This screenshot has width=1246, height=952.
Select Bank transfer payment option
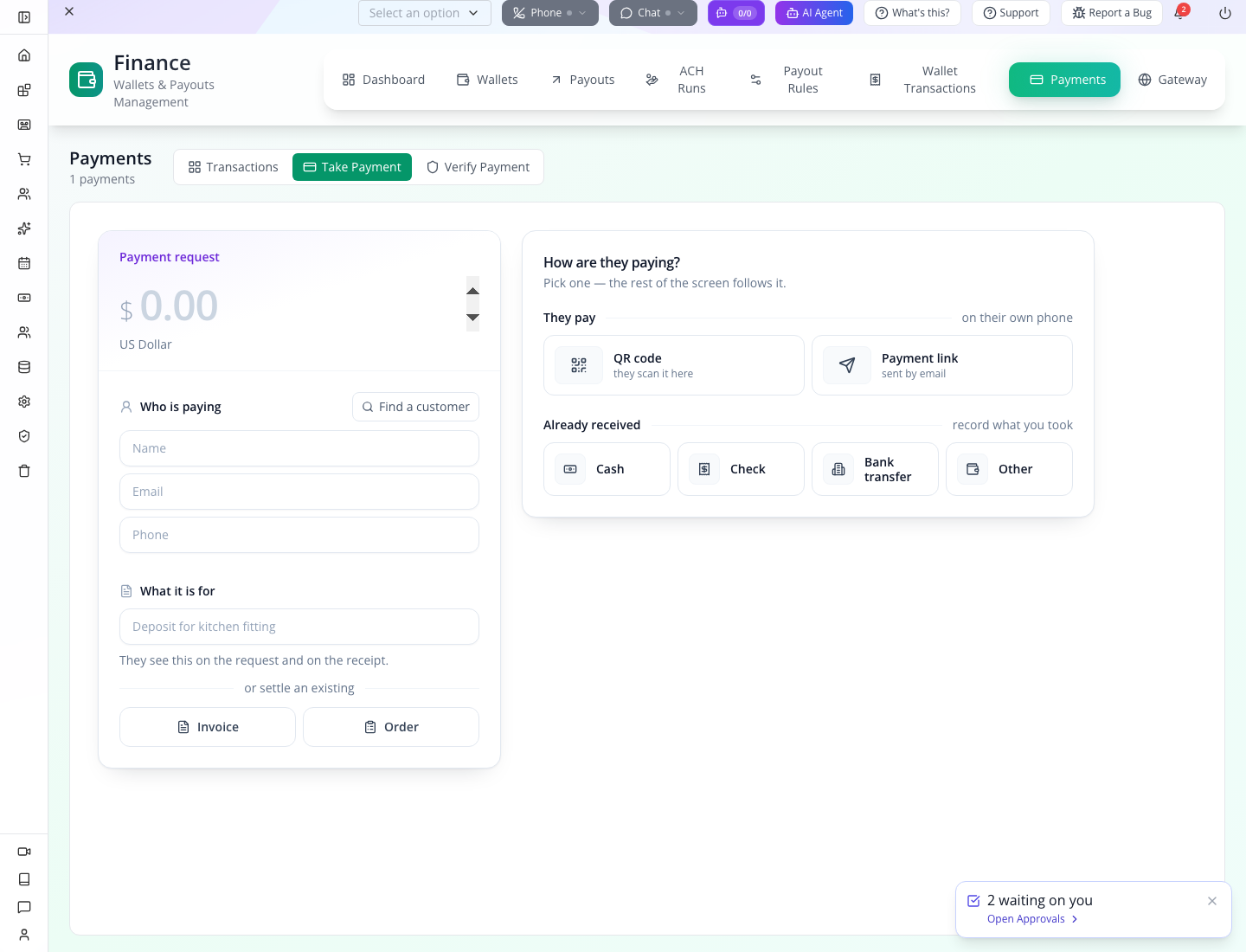tap(875, 469)
